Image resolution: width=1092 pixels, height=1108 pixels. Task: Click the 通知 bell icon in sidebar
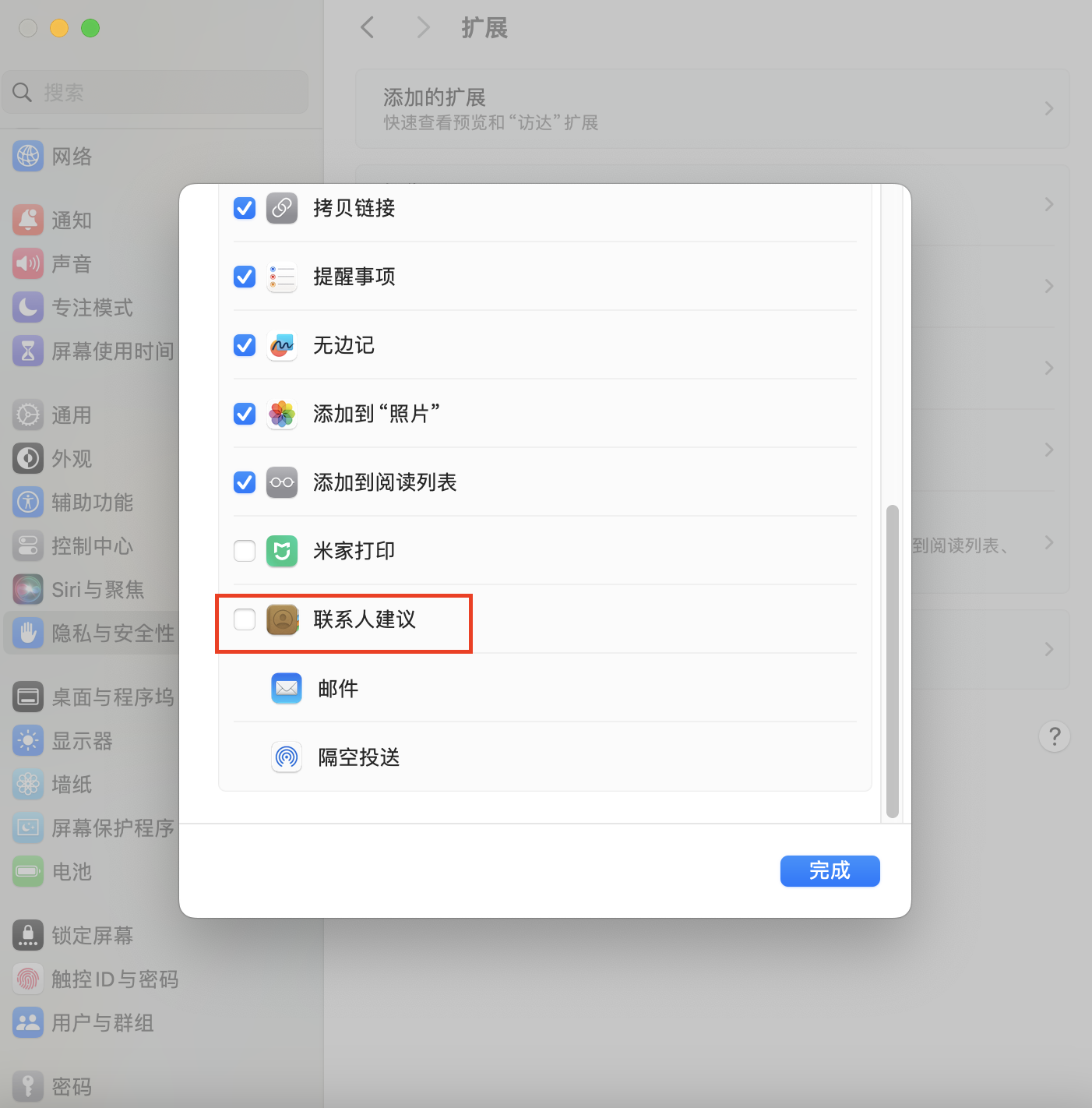click(x=28, y=220)
